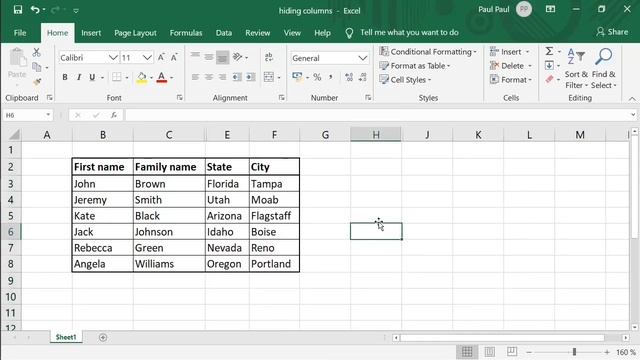Click Merge & Center icon

[269, 77]
